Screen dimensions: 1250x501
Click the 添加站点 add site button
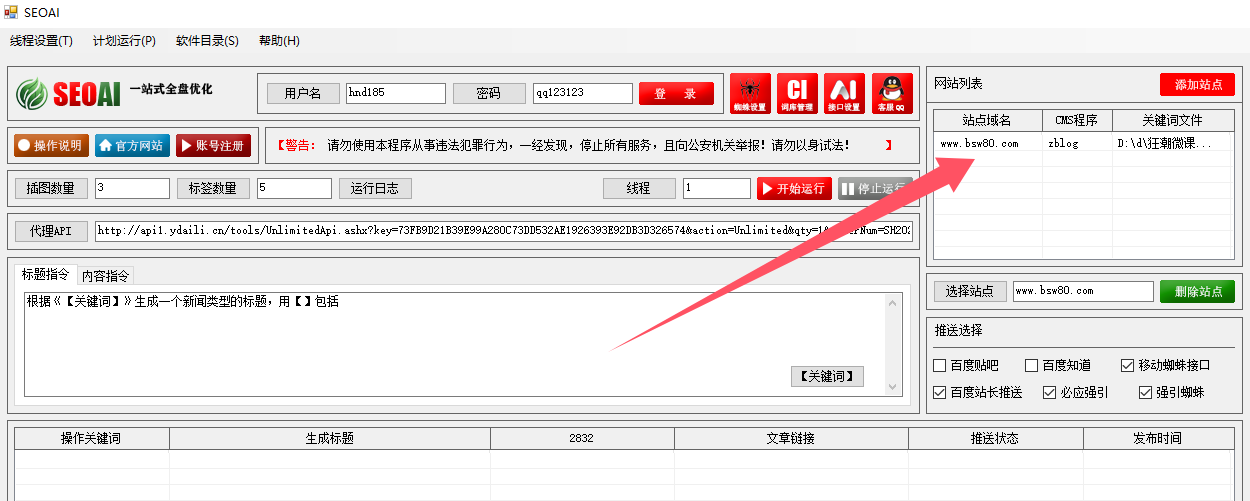(x=1197, y=85)
